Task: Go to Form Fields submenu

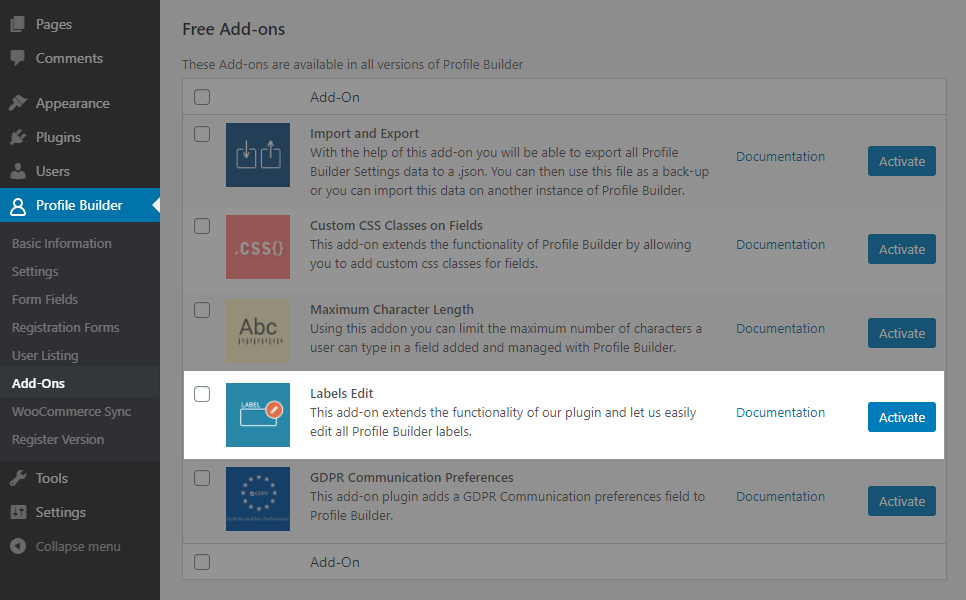Action: [45, 299]
